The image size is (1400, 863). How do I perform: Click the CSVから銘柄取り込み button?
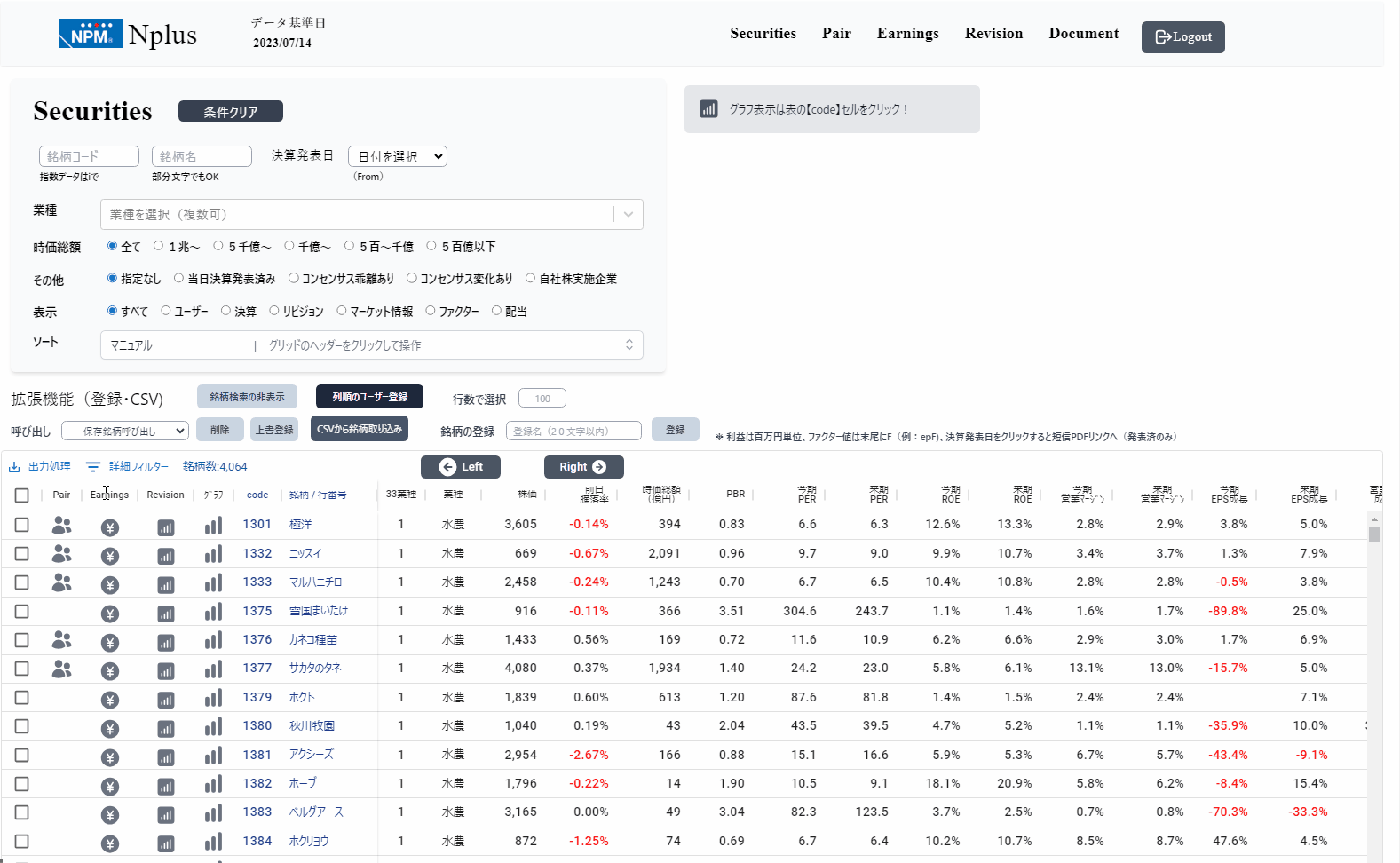(360, 429)
